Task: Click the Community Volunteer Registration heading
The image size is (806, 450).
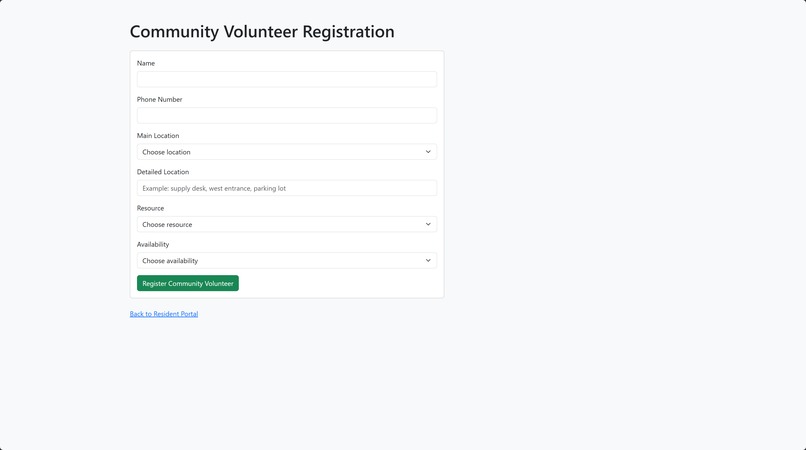Action: [262, 31]
